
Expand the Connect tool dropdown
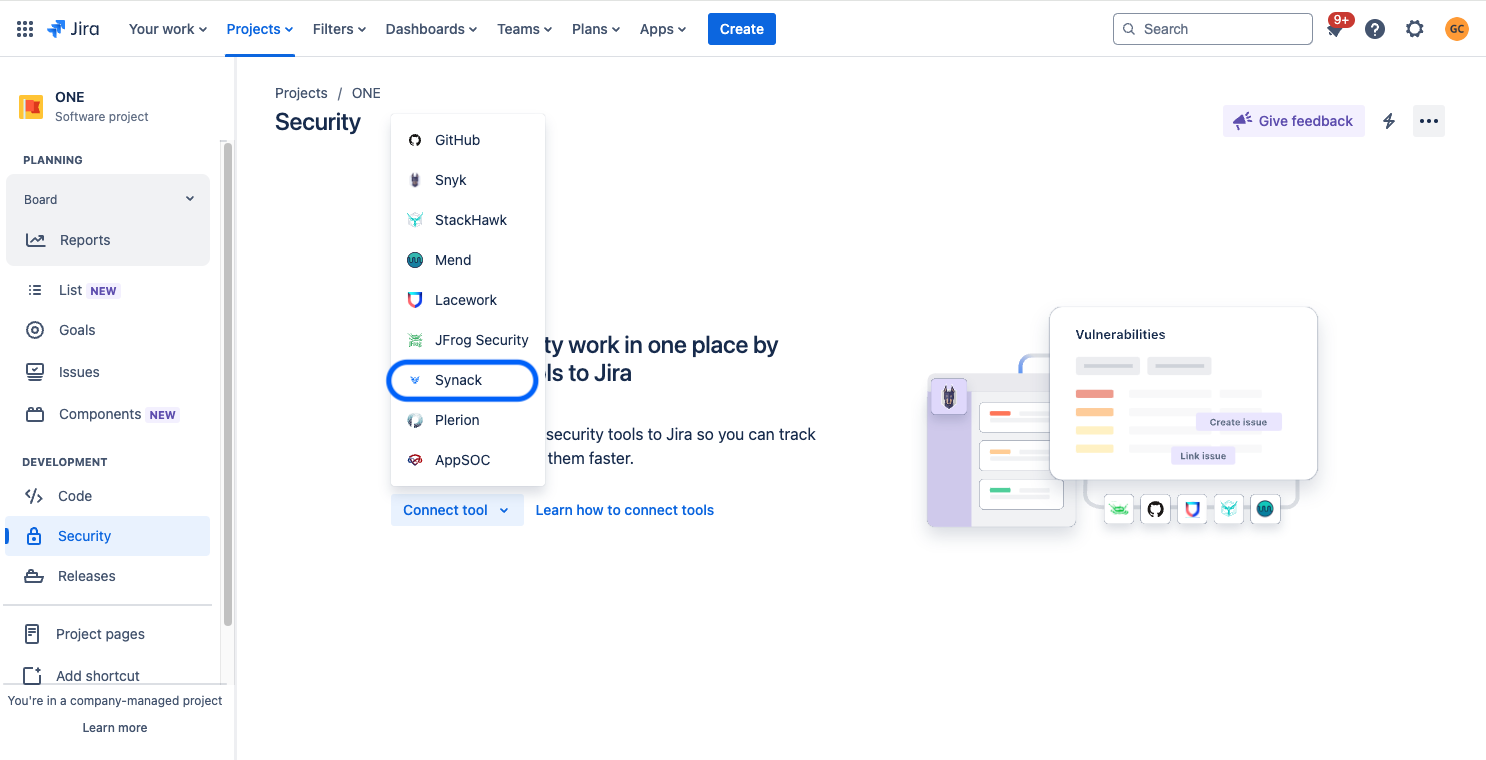click(x=456, y=510)
